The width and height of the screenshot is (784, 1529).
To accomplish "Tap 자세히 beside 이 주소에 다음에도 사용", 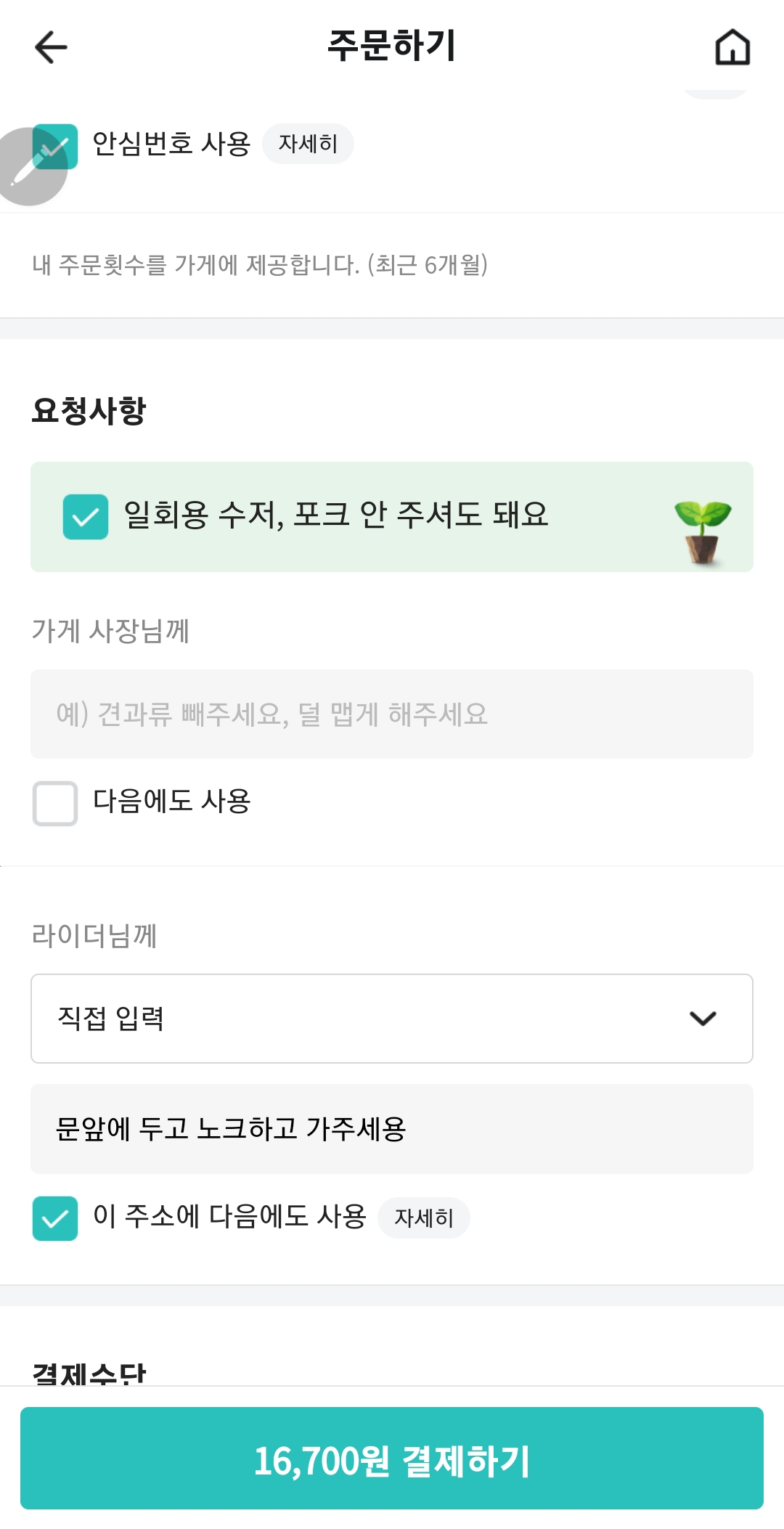I will [424, 1218].
